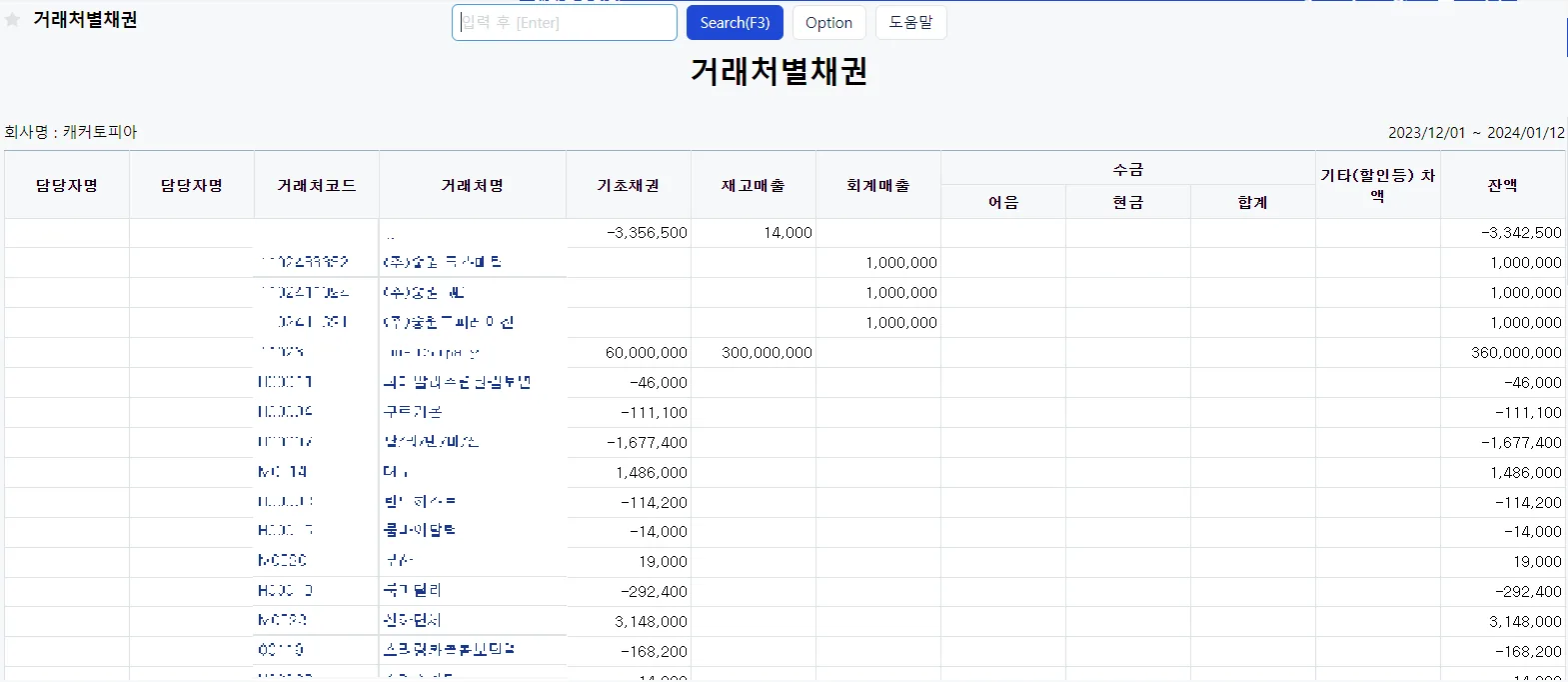Click the 60,000,000 기초채권 value
Viewport: 1568px width, 682px height.
(x=647, y=352)
